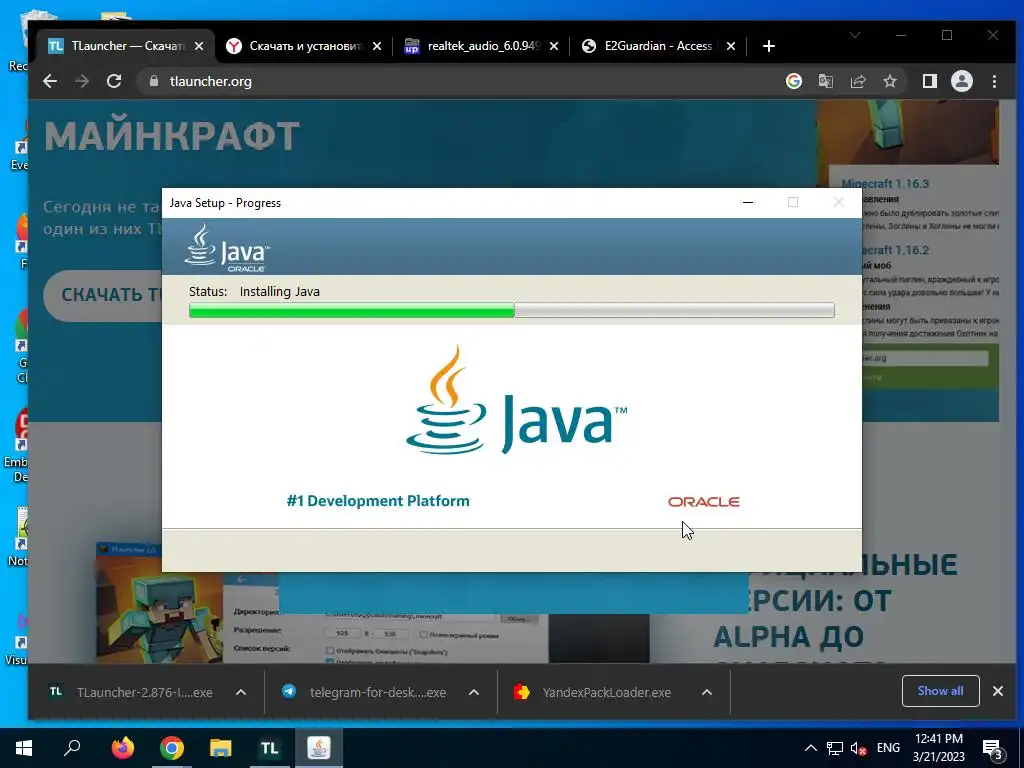Open the TLauncher-2.876 exe download item
Screen dimensions: 1024x768
point(132,692)
